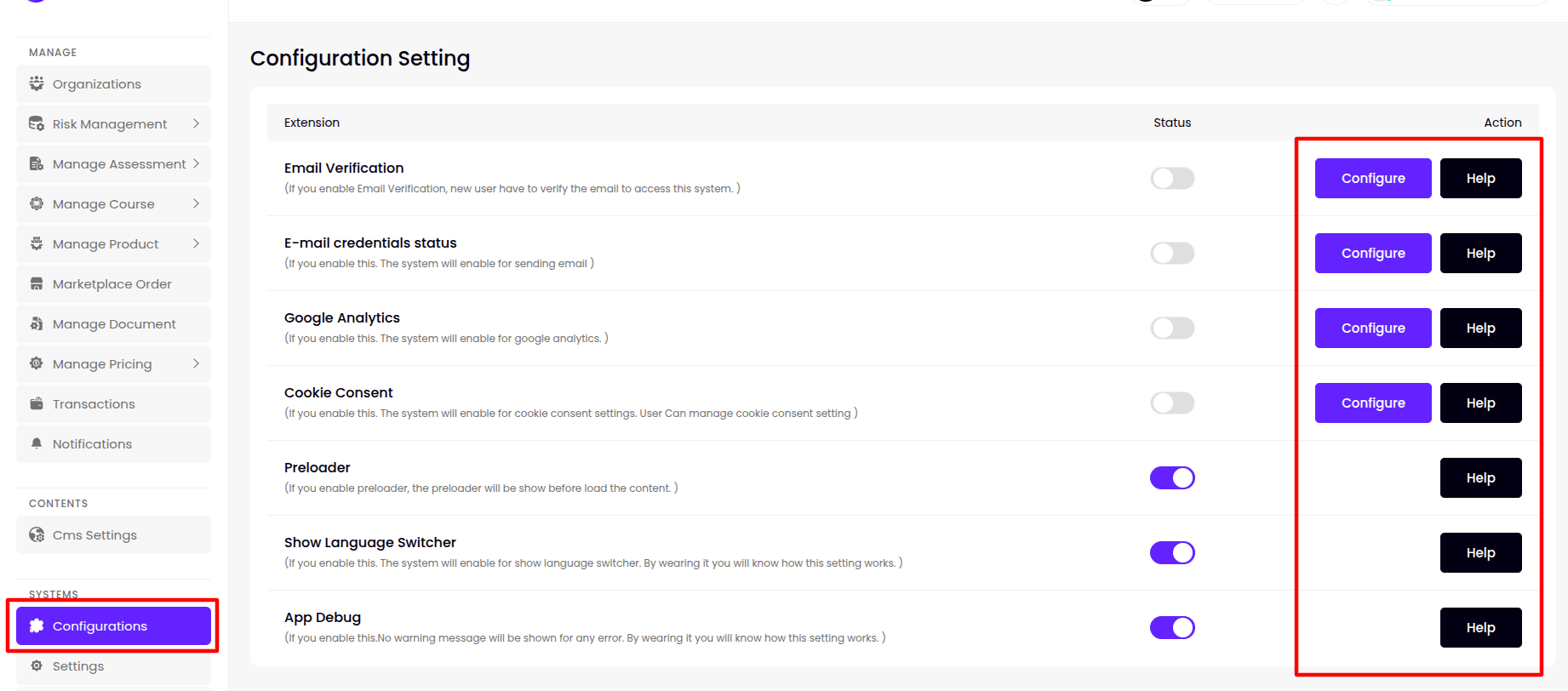
Task: Select the Manage Product menu entry
Action: 106,244
